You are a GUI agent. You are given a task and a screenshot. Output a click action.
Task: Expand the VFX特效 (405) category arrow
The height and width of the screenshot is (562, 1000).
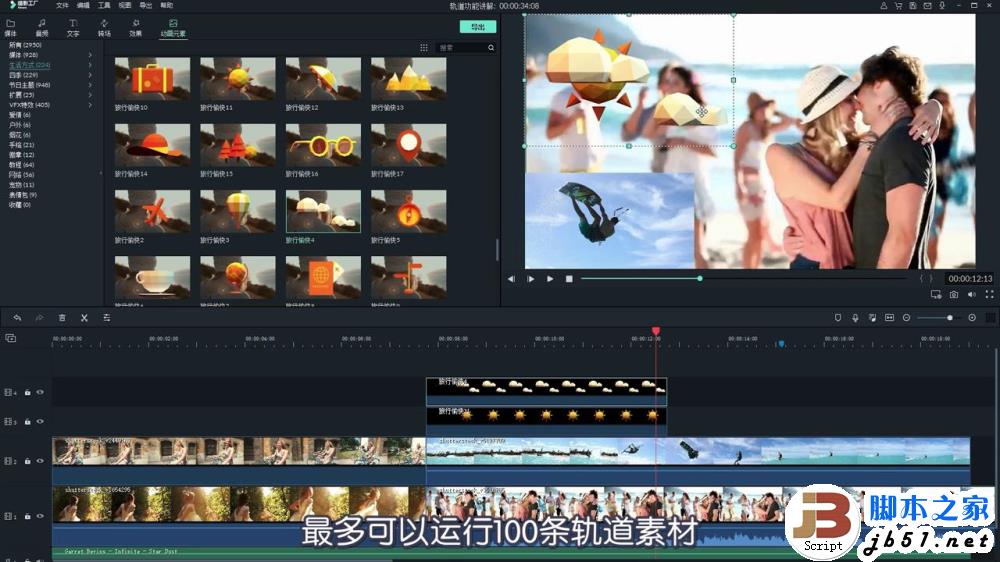click(x=90, y=105)
